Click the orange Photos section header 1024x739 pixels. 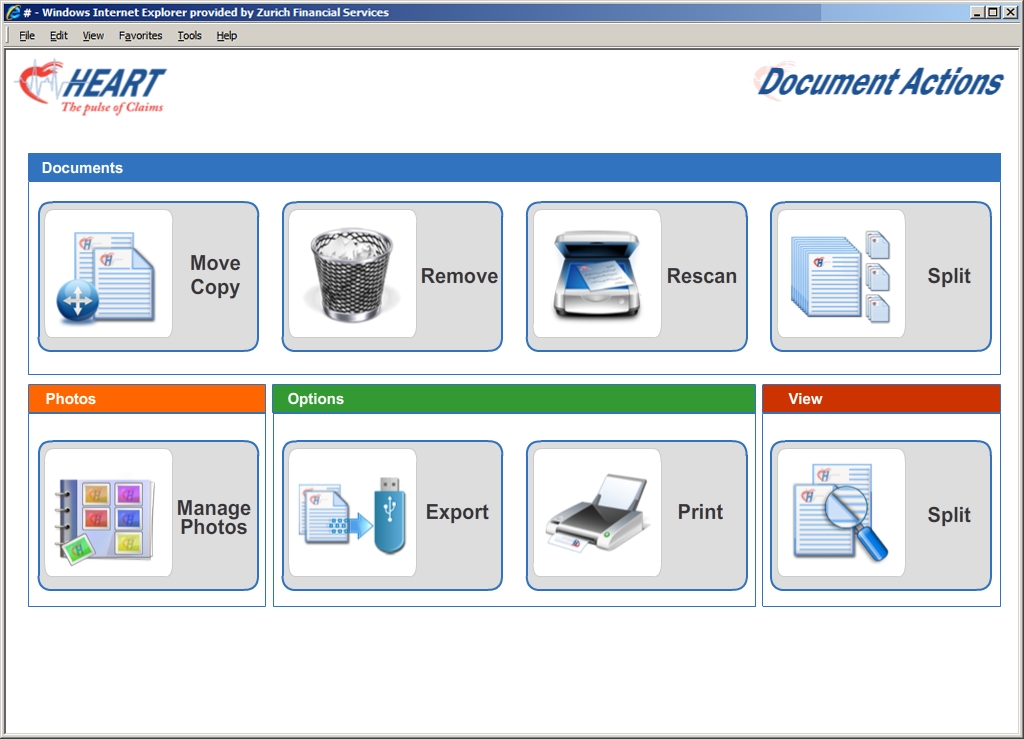[x=147, y=399]
